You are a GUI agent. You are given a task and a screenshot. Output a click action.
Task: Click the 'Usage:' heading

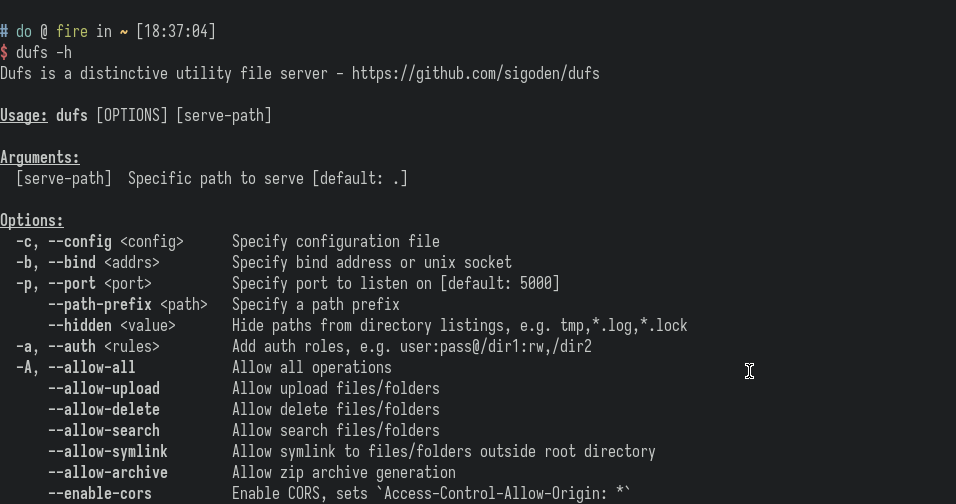[24, 116]
